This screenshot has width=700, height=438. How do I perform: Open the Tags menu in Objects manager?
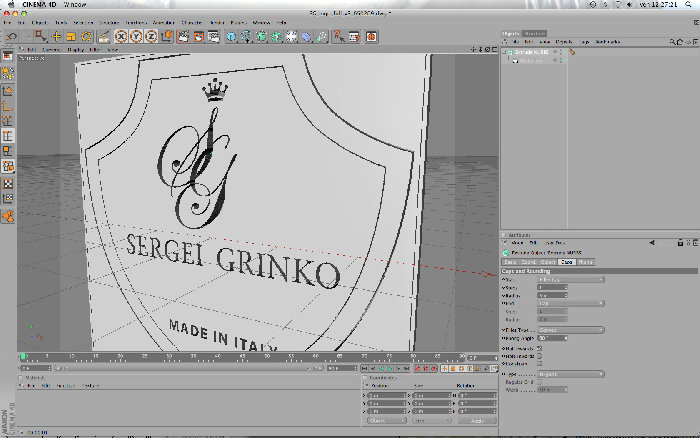(x=584, y=42)
